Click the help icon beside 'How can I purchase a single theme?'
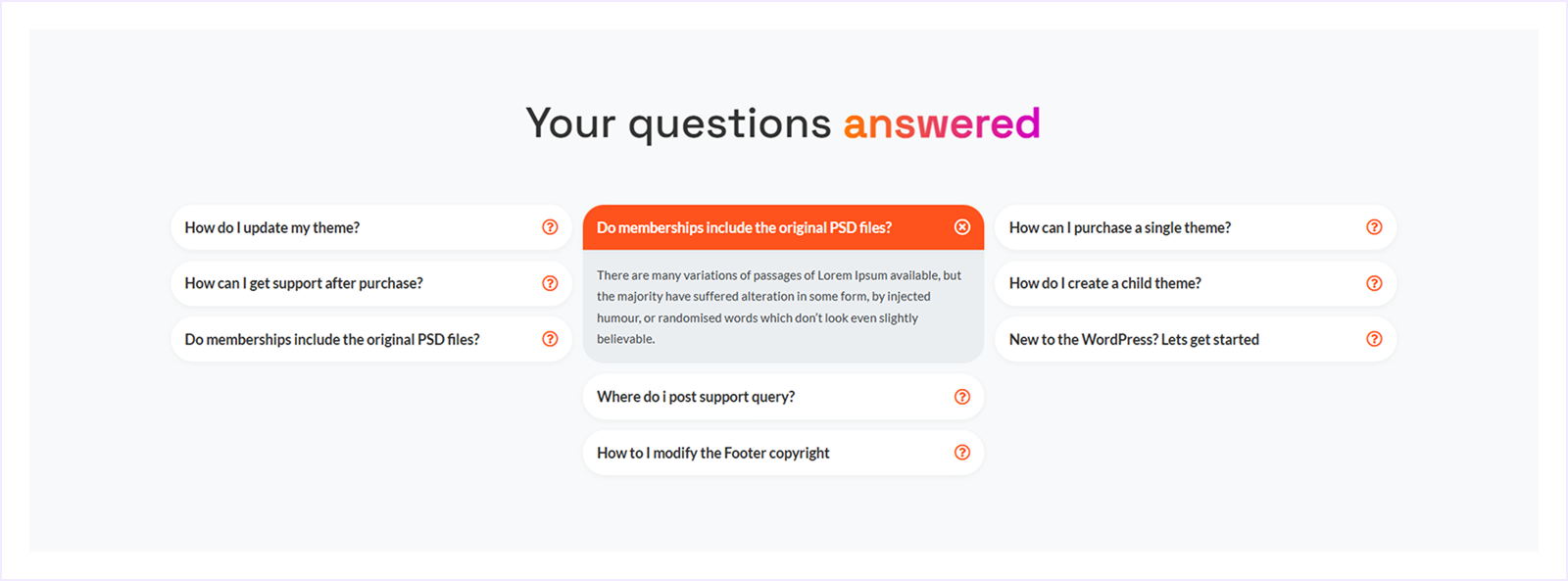Viewport: 1568px width, 581px height. 1373,226
